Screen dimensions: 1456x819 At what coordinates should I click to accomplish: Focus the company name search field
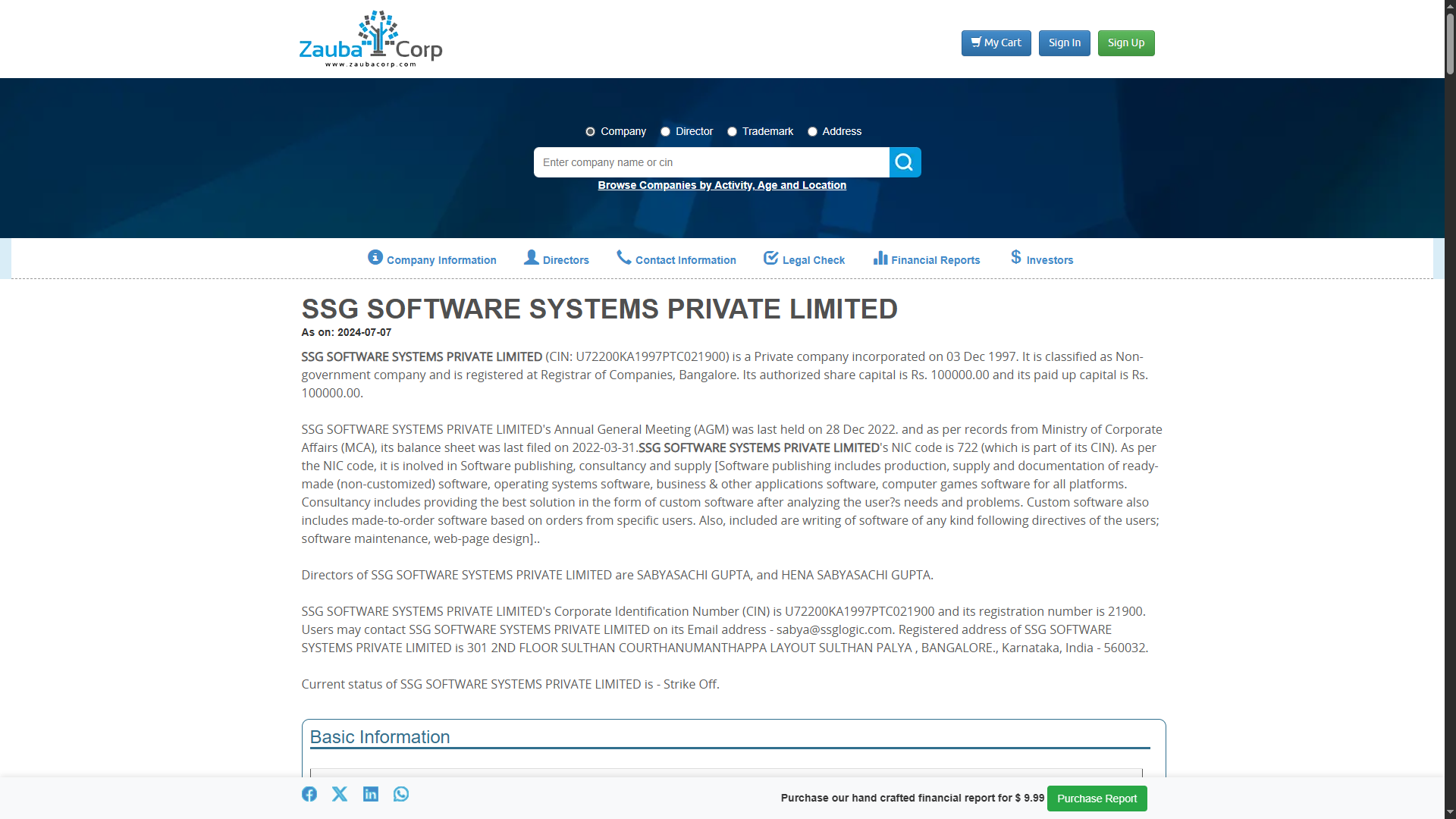(x=711, y=162)
